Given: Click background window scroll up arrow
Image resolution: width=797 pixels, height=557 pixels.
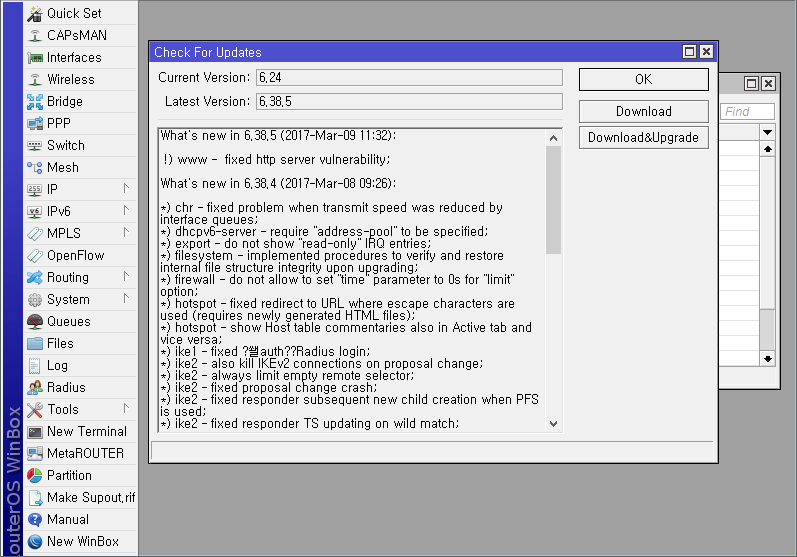Looking at the screenshot, I should [768, 149].
